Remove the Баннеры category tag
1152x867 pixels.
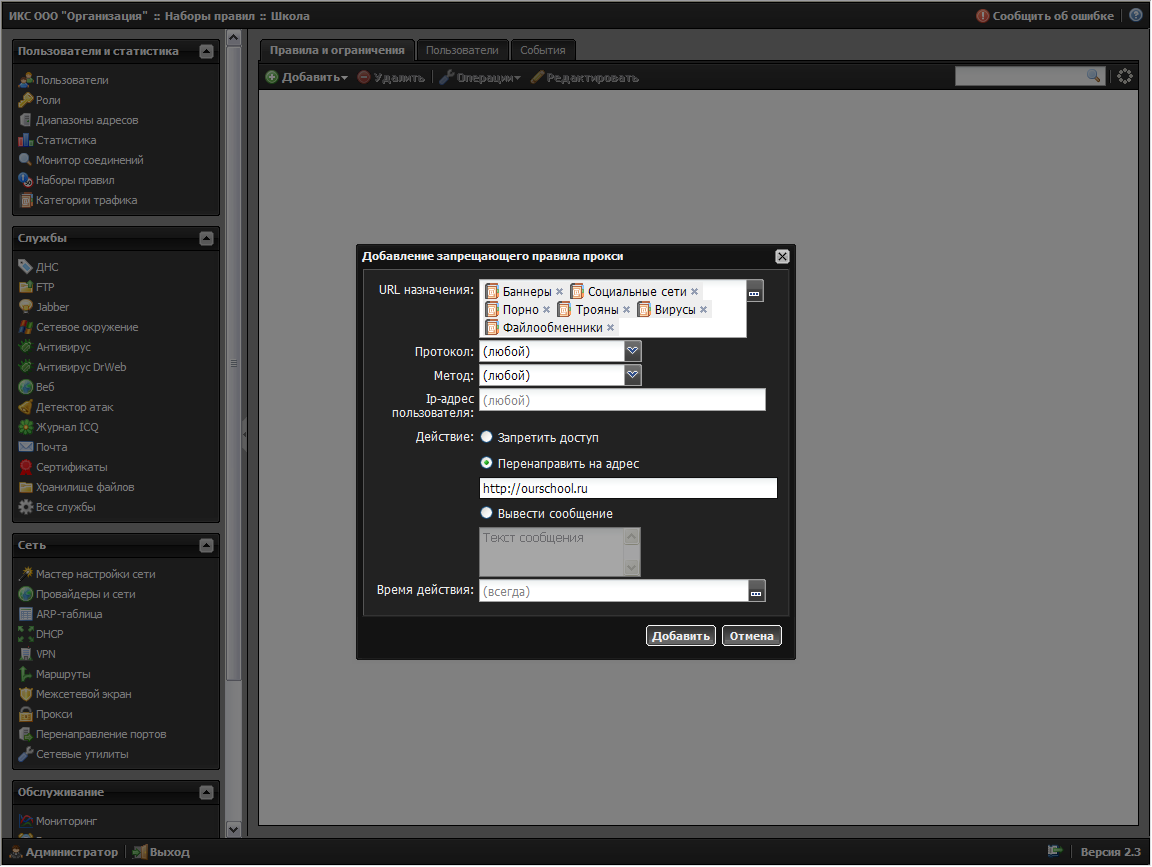click(559, 292)
